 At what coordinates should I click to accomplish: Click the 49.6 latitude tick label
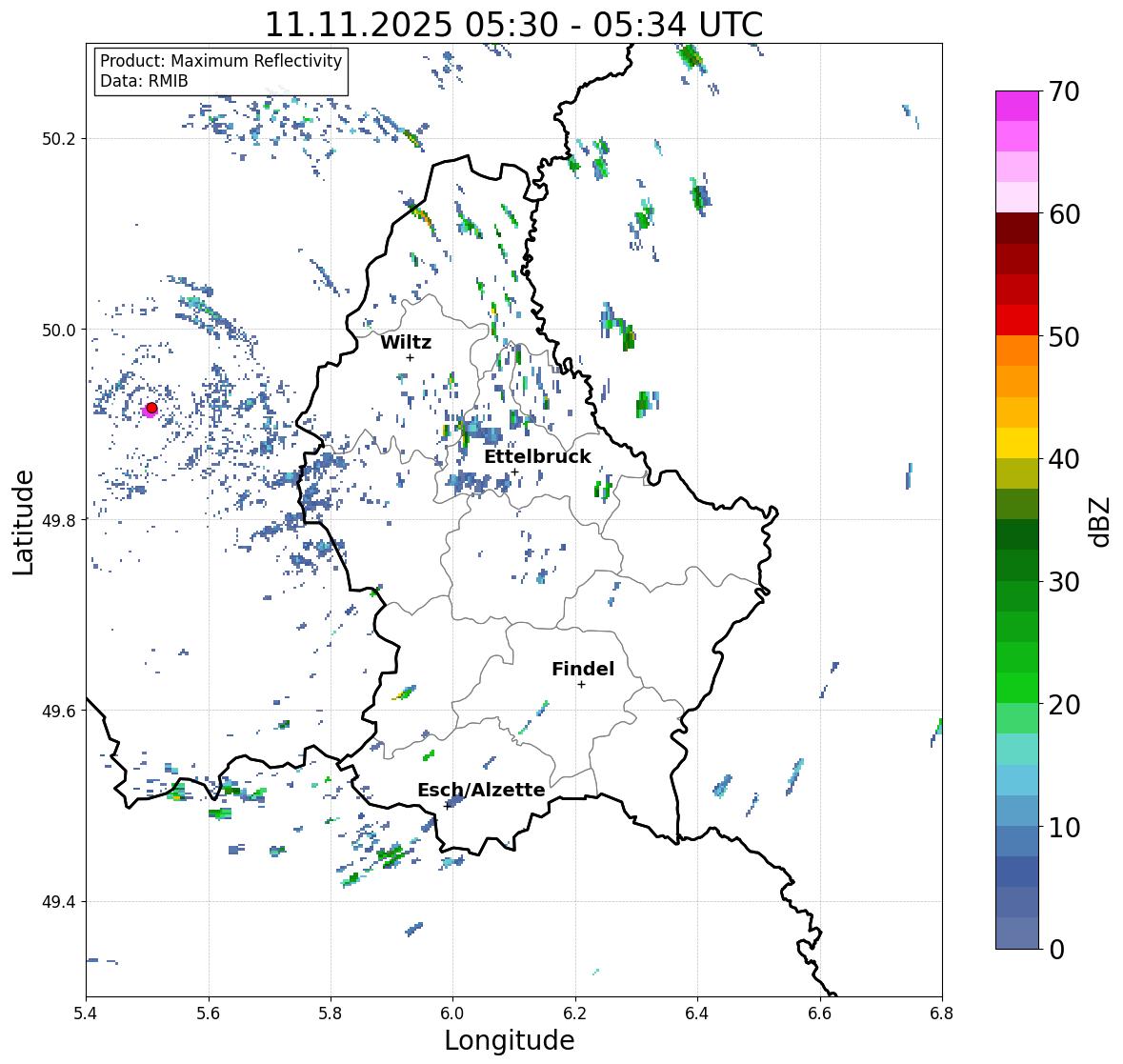pos(59,711)
